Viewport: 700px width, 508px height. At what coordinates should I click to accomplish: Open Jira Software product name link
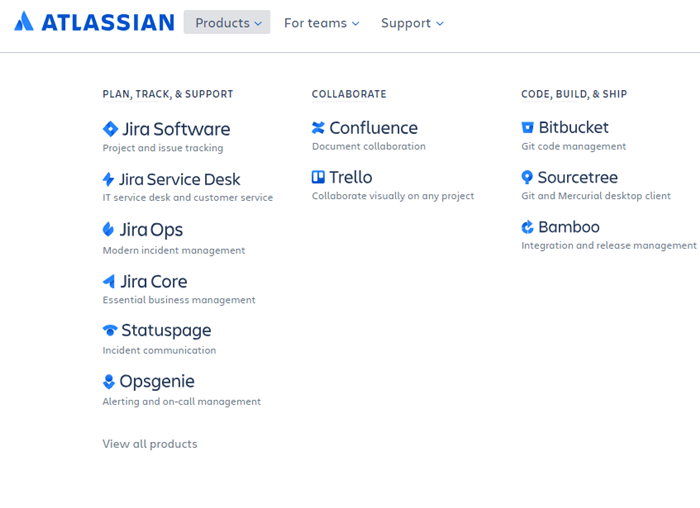point(176,129)
